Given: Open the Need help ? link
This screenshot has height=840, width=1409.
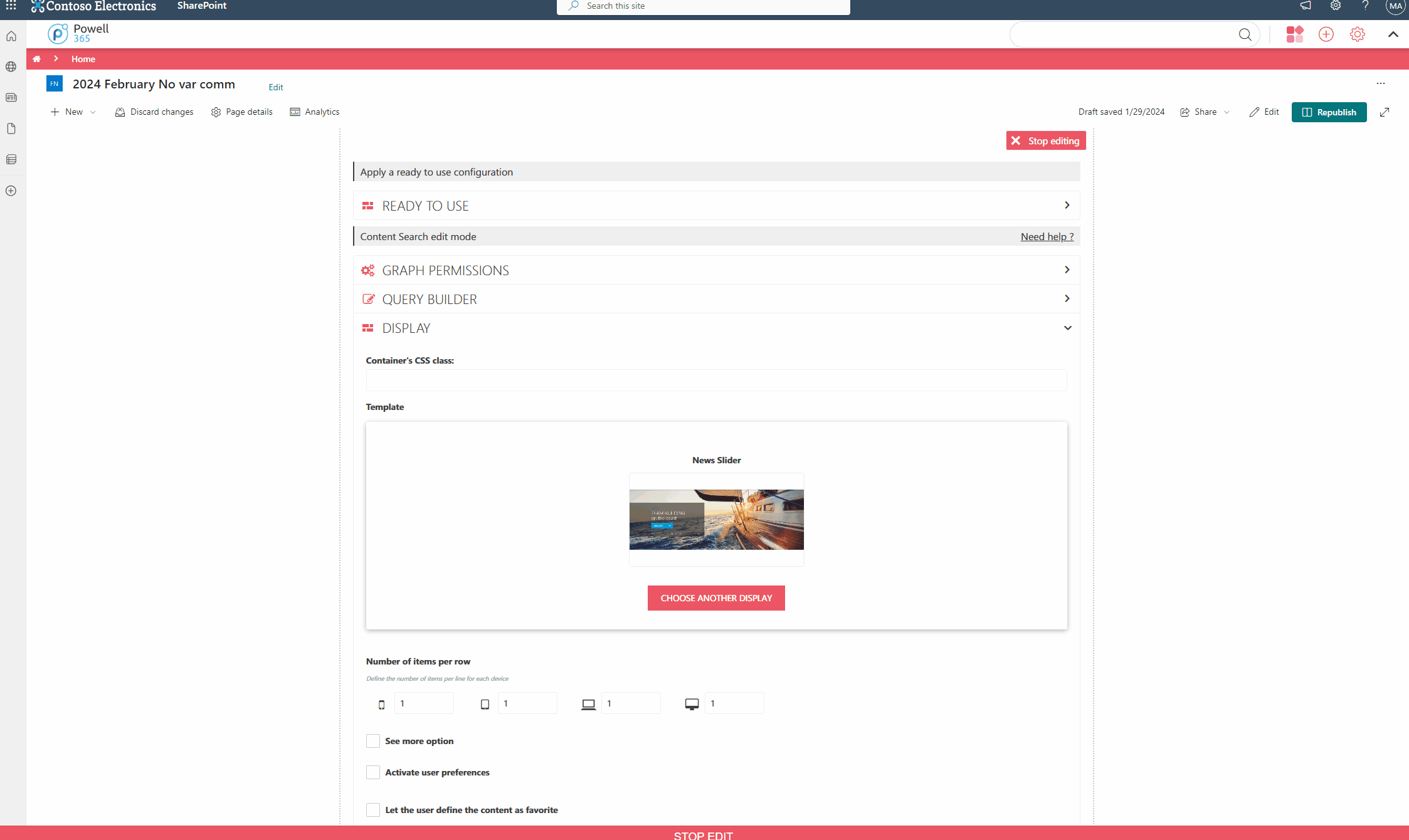Looking at the screenshot, I should [x=1047, y=236].
